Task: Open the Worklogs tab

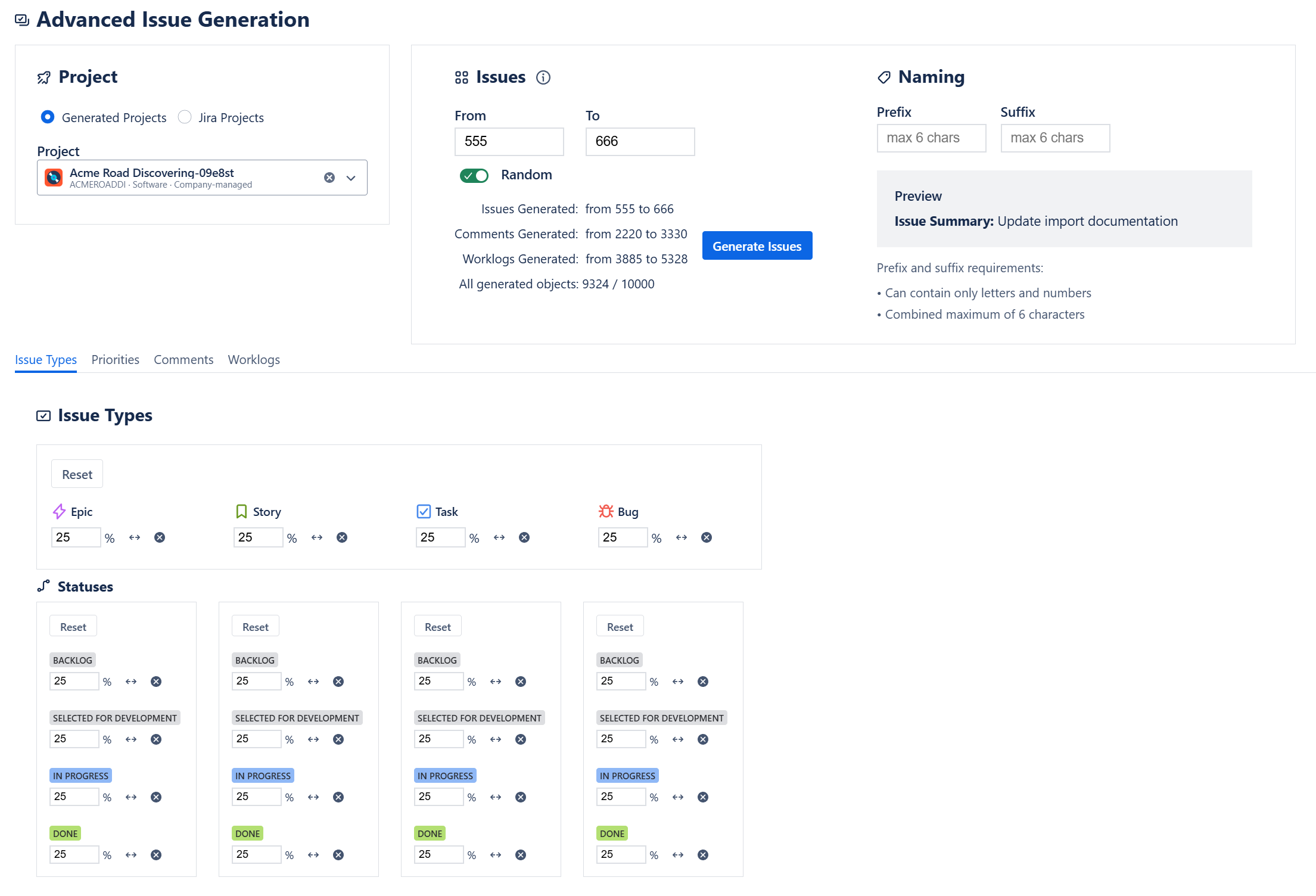Action: pyautogui.click(x=253, y=360)
